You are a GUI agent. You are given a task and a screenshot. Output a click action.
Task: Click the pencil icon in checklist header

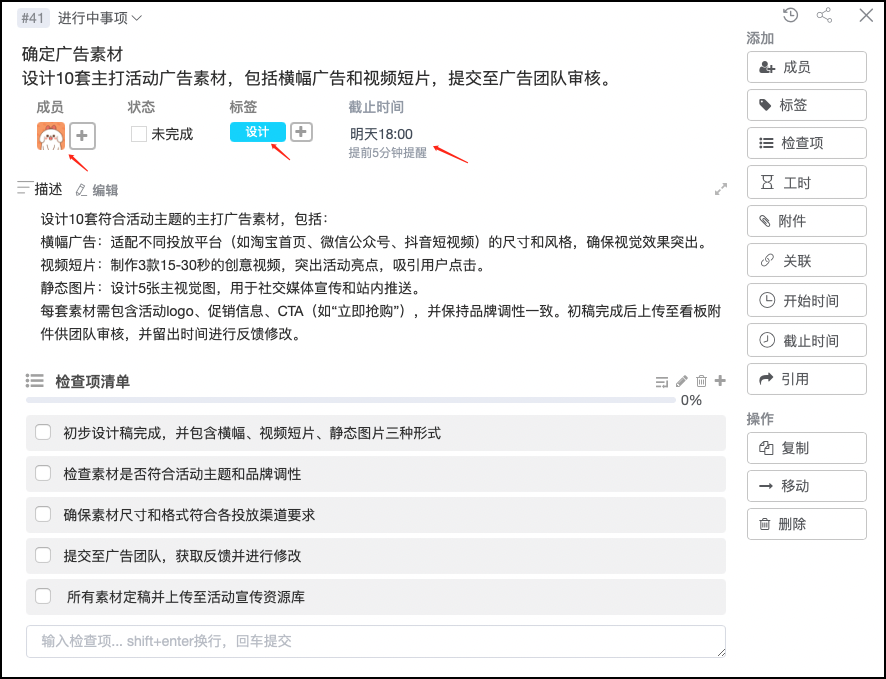tap(682, 381)
